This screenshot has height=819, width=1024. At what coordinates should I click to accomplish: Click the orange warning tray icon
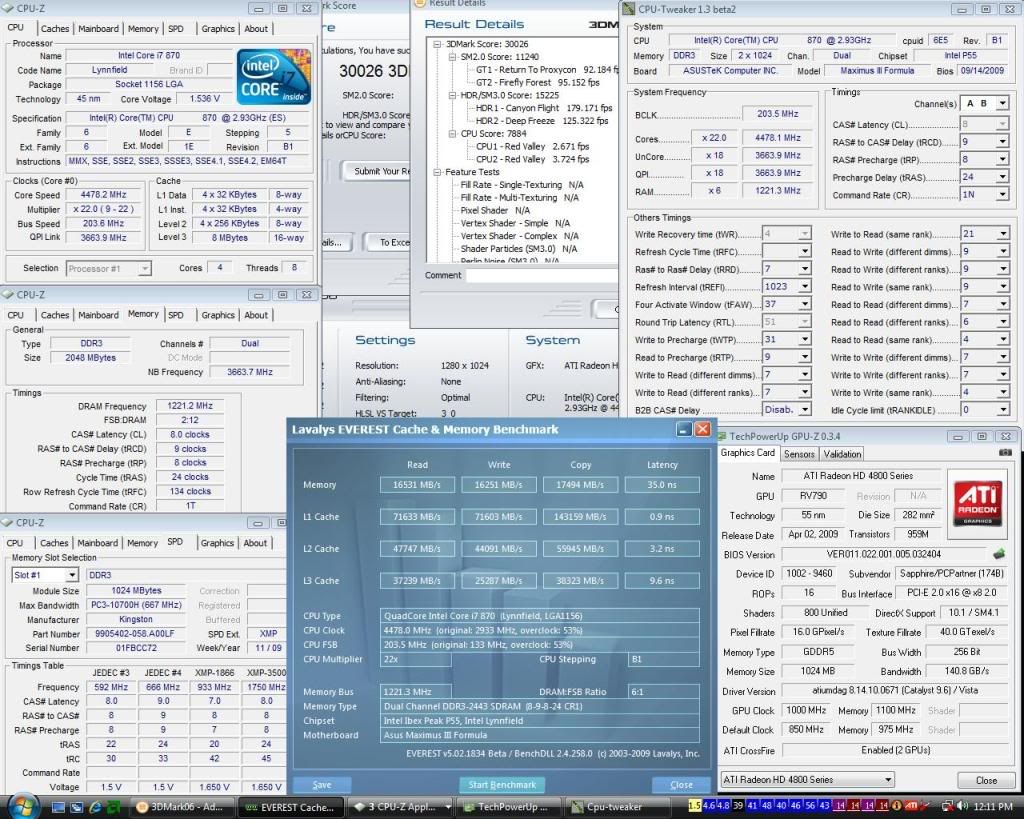897,806
